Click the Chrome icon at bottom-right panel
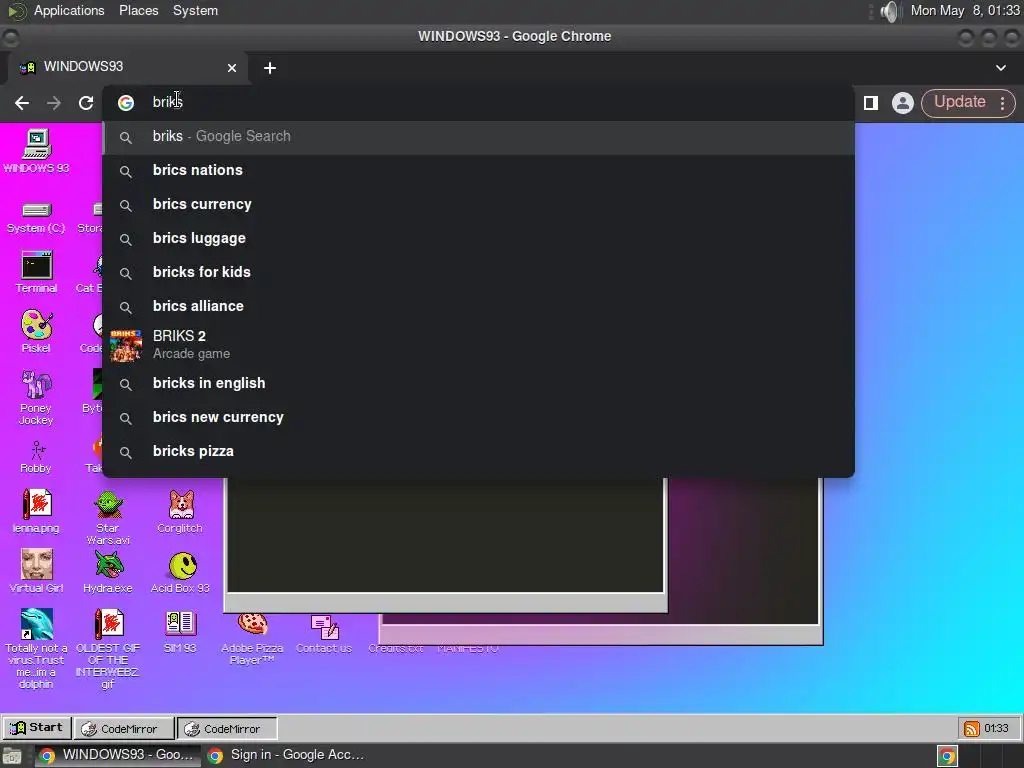The width and height of the screenshot is (1024, 768). pos(948,756)
